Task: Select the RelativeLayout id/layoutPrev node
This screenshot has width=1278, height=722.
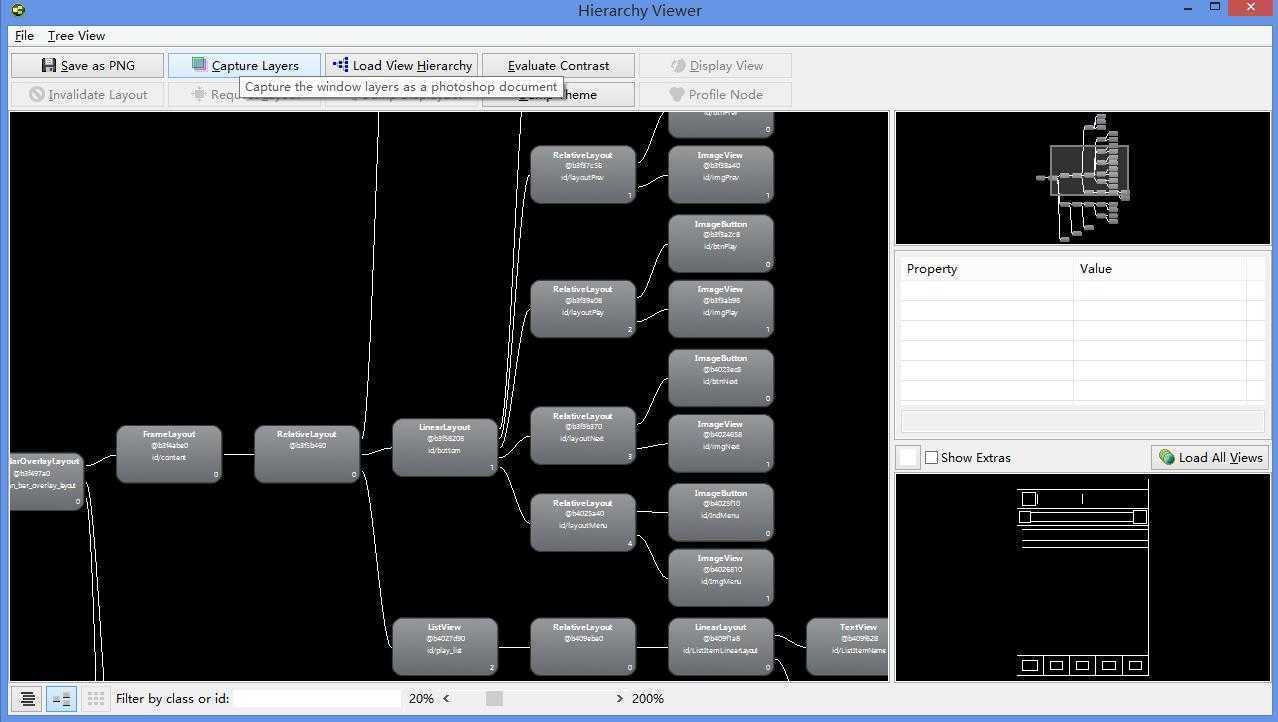Action: (x=583, y=175)
